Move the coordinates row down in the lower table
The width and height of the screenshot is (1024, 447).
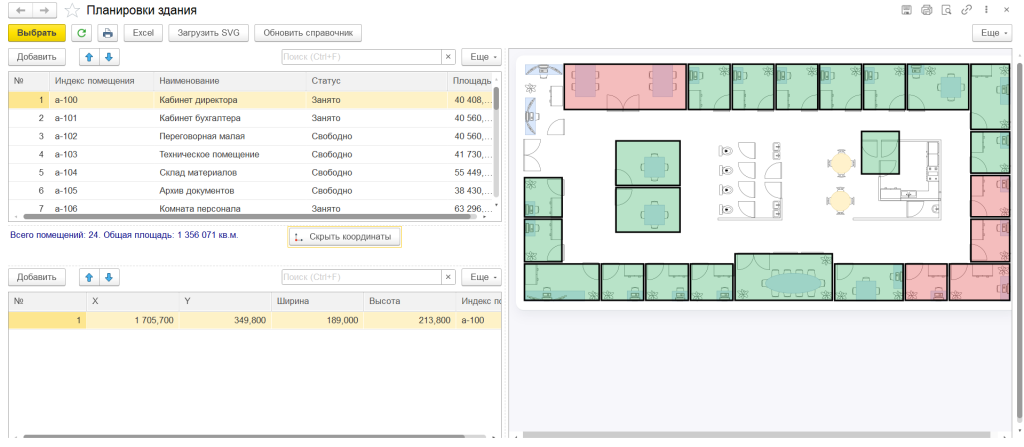(110, 277)
